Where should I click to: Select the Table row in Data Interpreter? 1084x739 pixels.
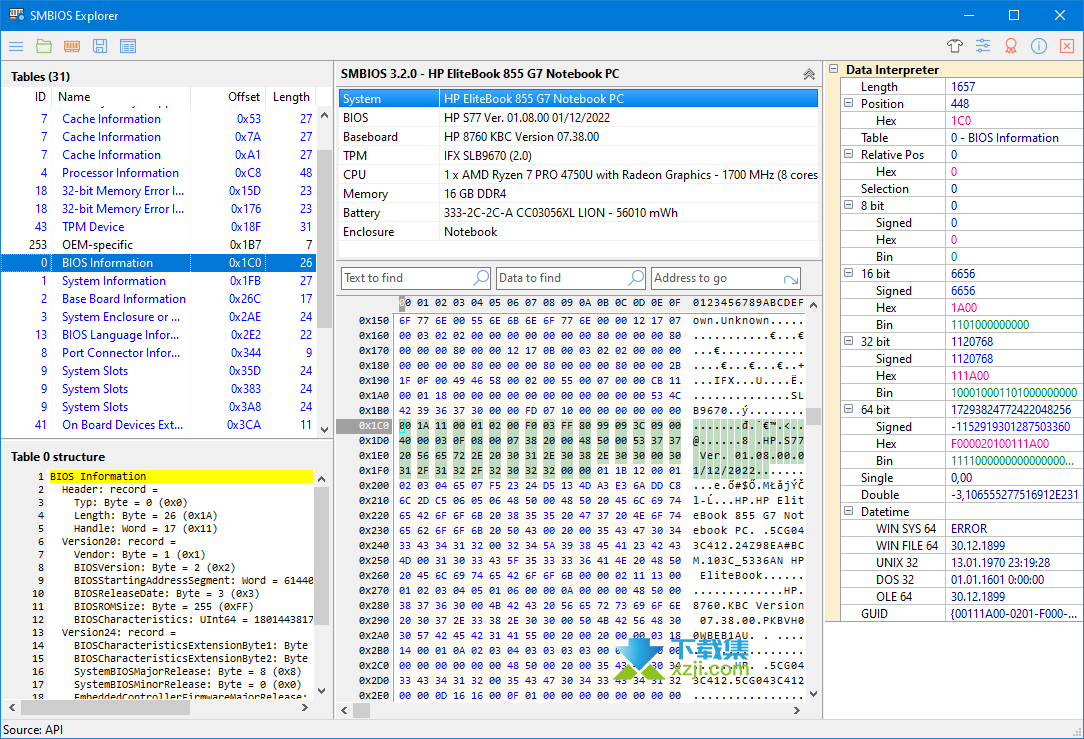961,138
